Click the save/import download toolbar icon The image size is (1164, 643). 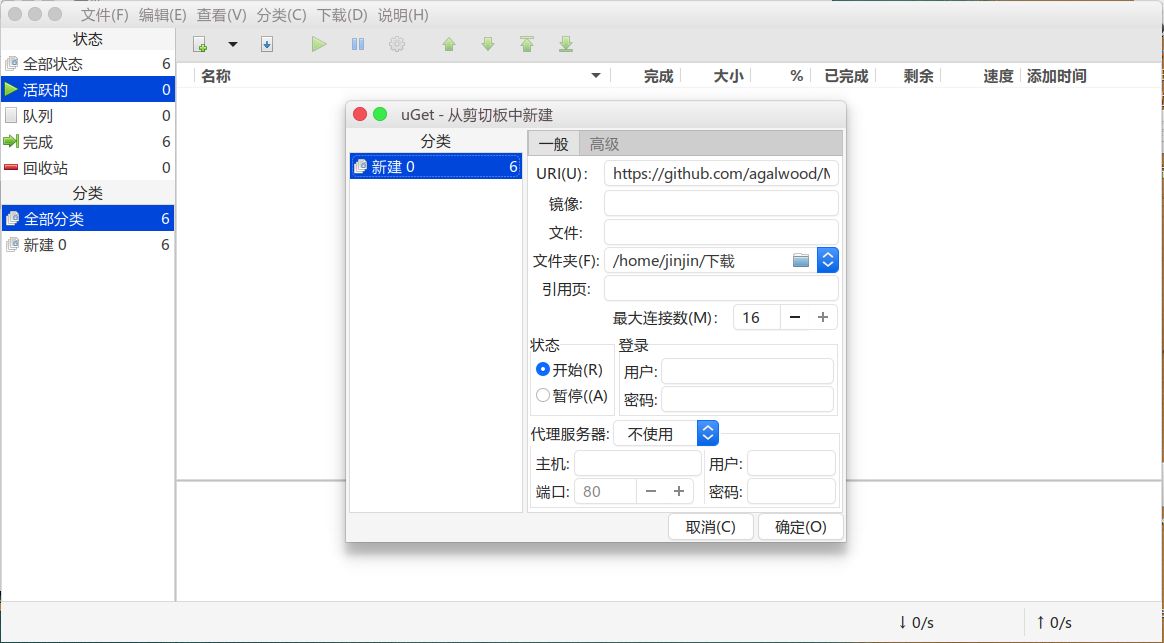coord(267,45)
